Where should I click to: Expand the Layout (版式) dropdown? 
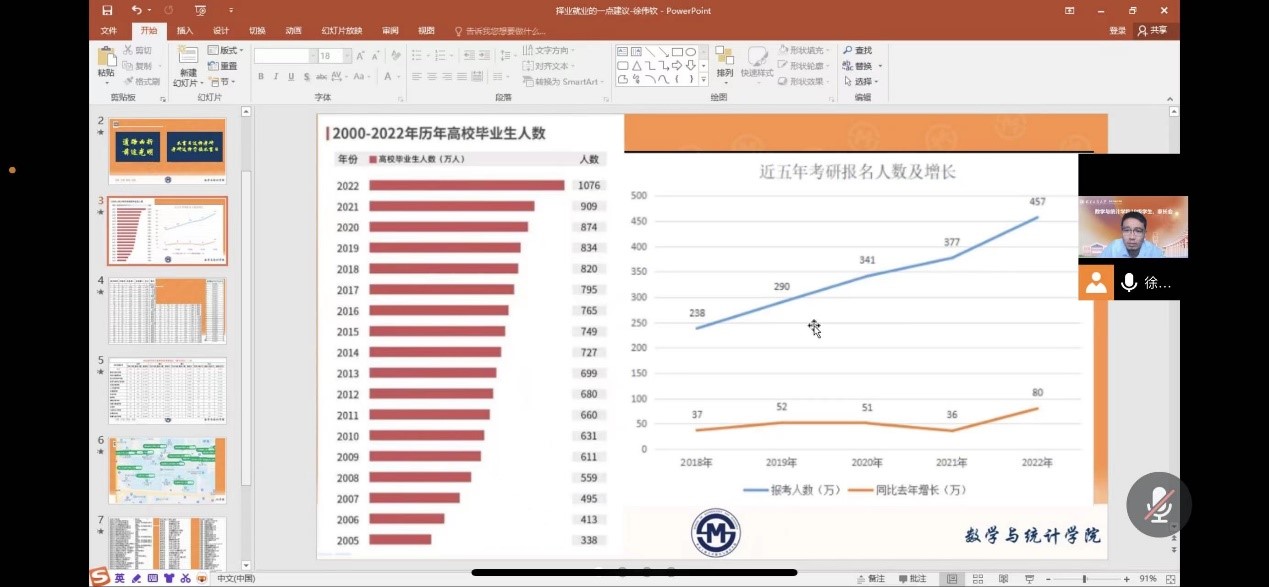click(x=226, y=51)
